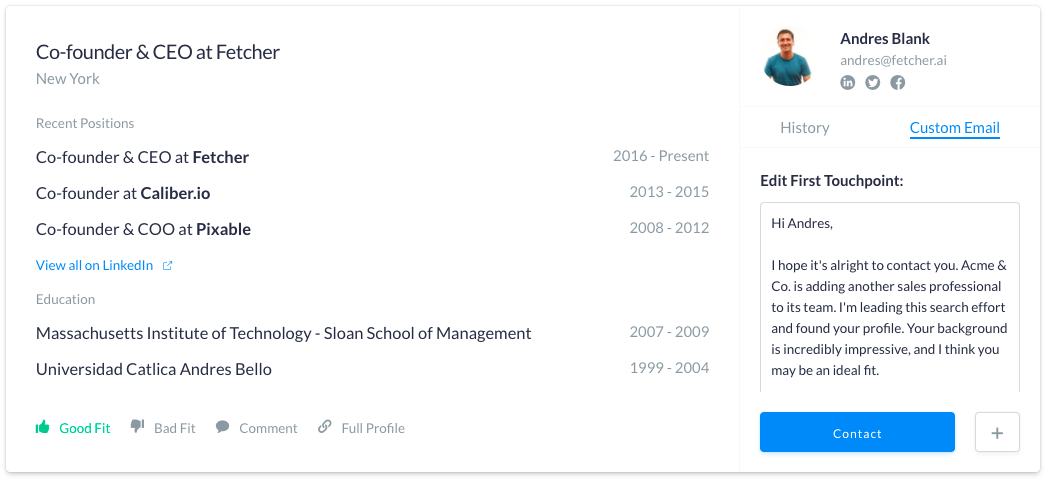Click the andres@fetcher.ai email address

click(893, 61)
